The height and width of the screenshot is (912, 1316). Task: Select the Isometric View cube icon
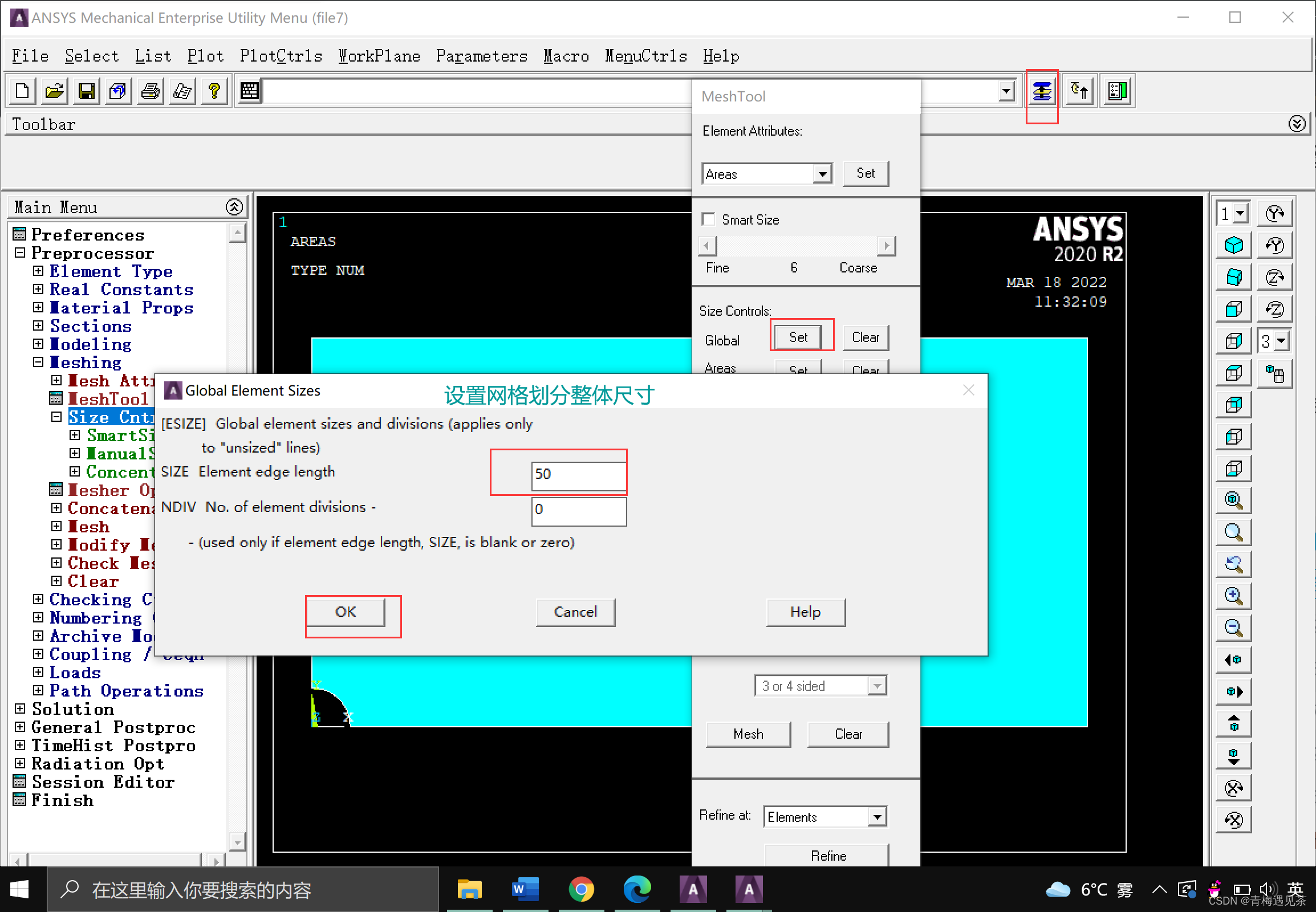point(1234,245)
